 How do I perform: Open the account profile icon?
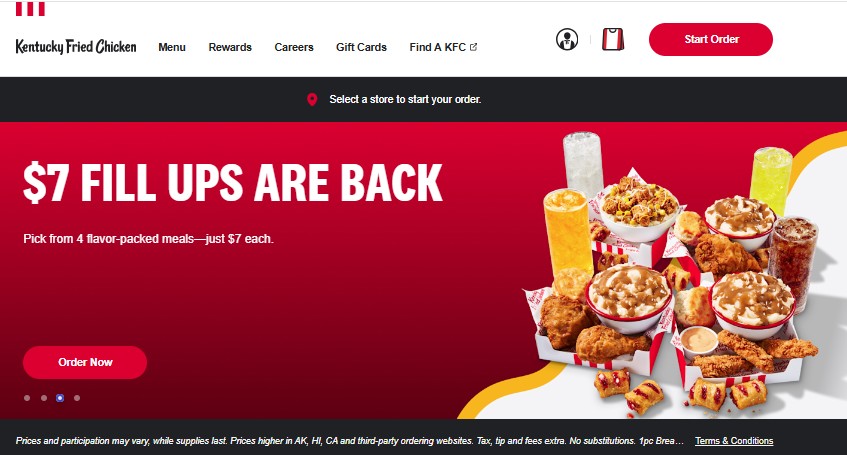coord(567,39)
